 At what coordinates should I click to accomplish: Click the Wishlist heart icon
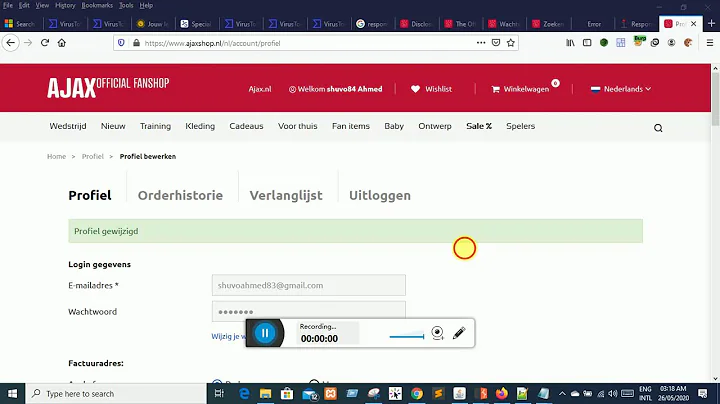point(415,89)
